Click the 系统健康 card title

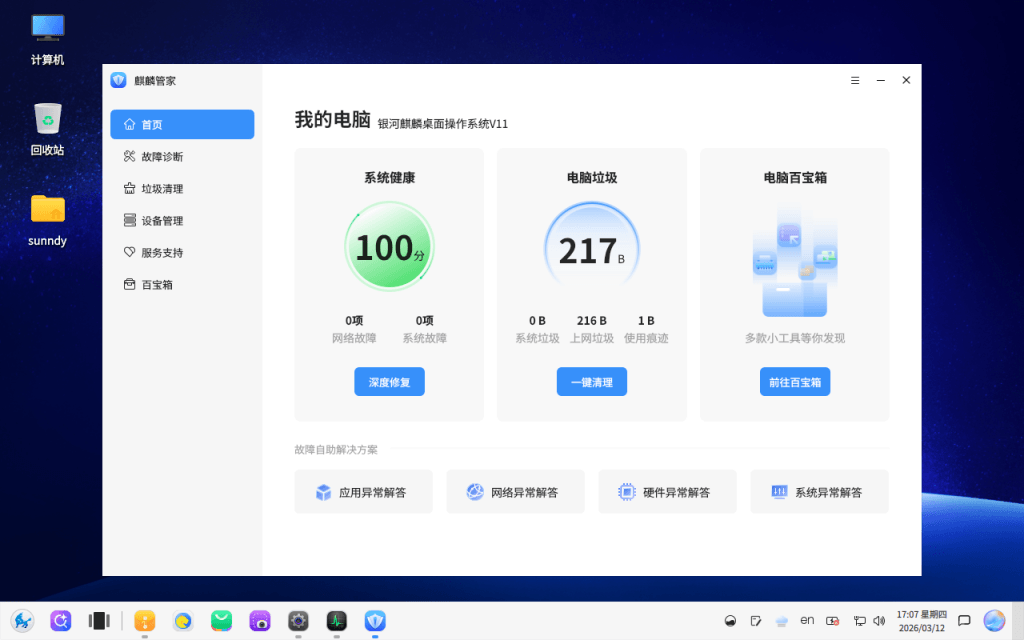pyautogui.click(x=389, y=178)
